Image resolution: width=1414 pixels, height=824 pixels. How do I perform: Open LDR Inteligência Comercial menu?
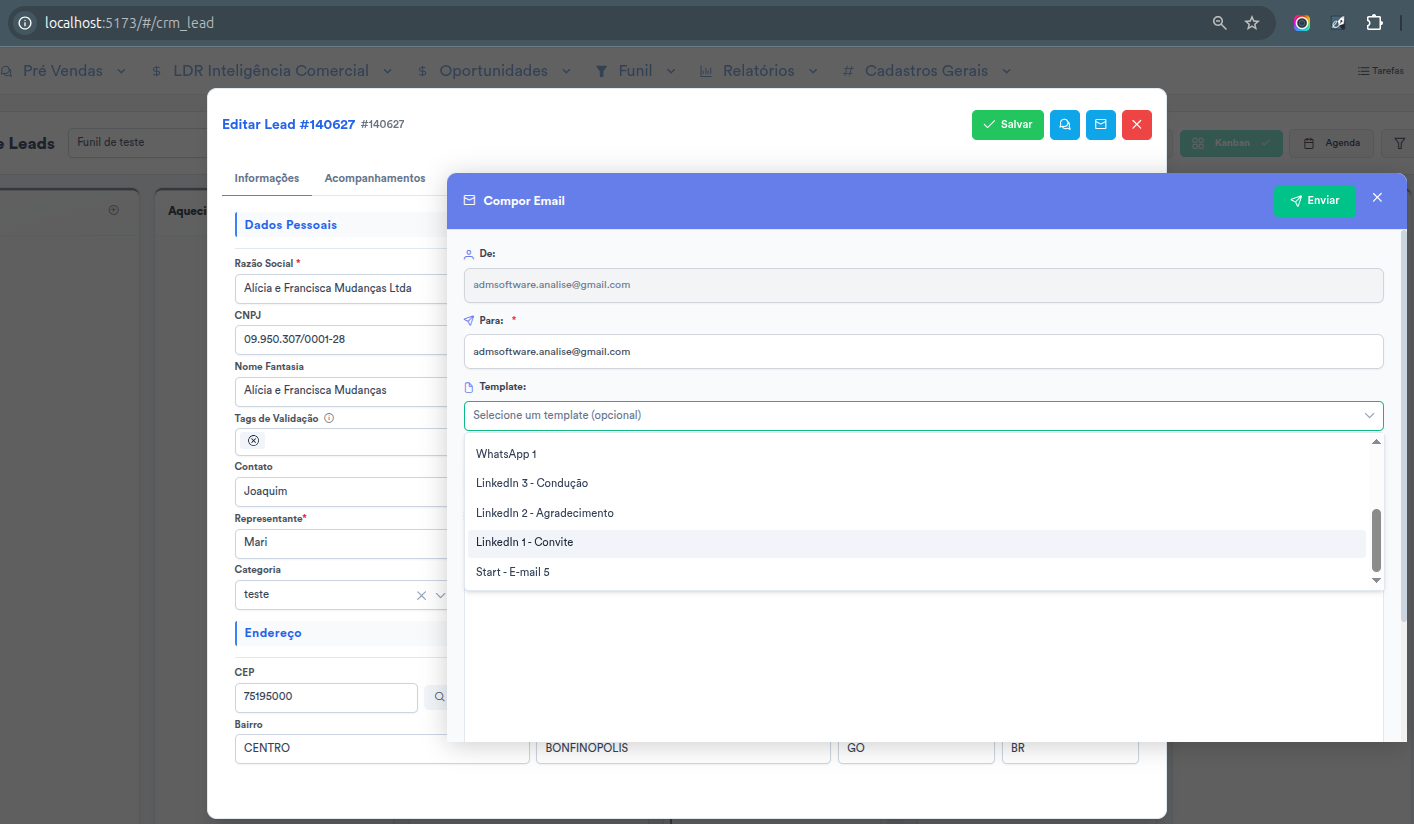tap(271, 71)
